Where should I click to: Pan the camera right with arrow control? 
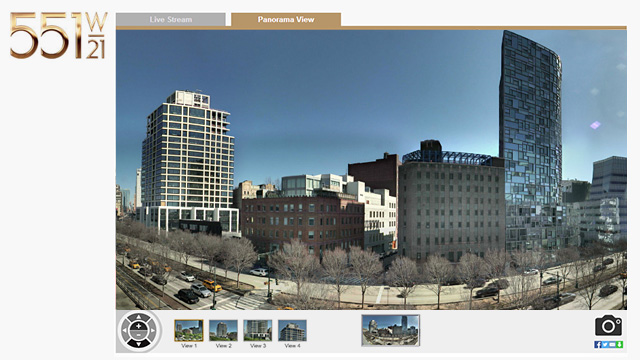(153, 331)
